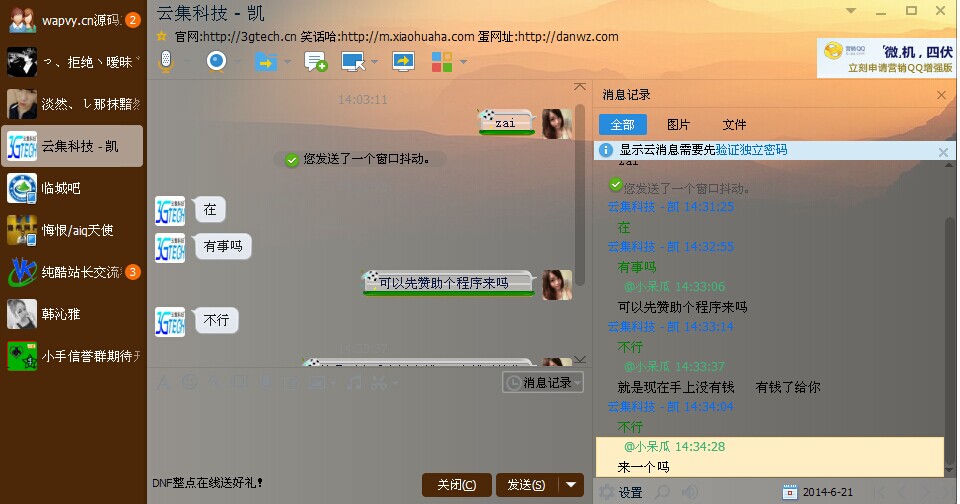
Task: Switch to the 图片 tab
Action: tap(678, 125)
